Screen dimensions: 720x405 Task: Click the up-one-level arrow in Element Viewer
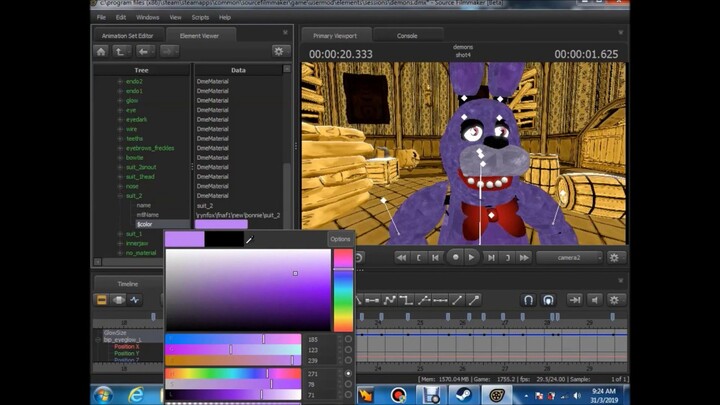pyautogui.click(x=122, y=51)
